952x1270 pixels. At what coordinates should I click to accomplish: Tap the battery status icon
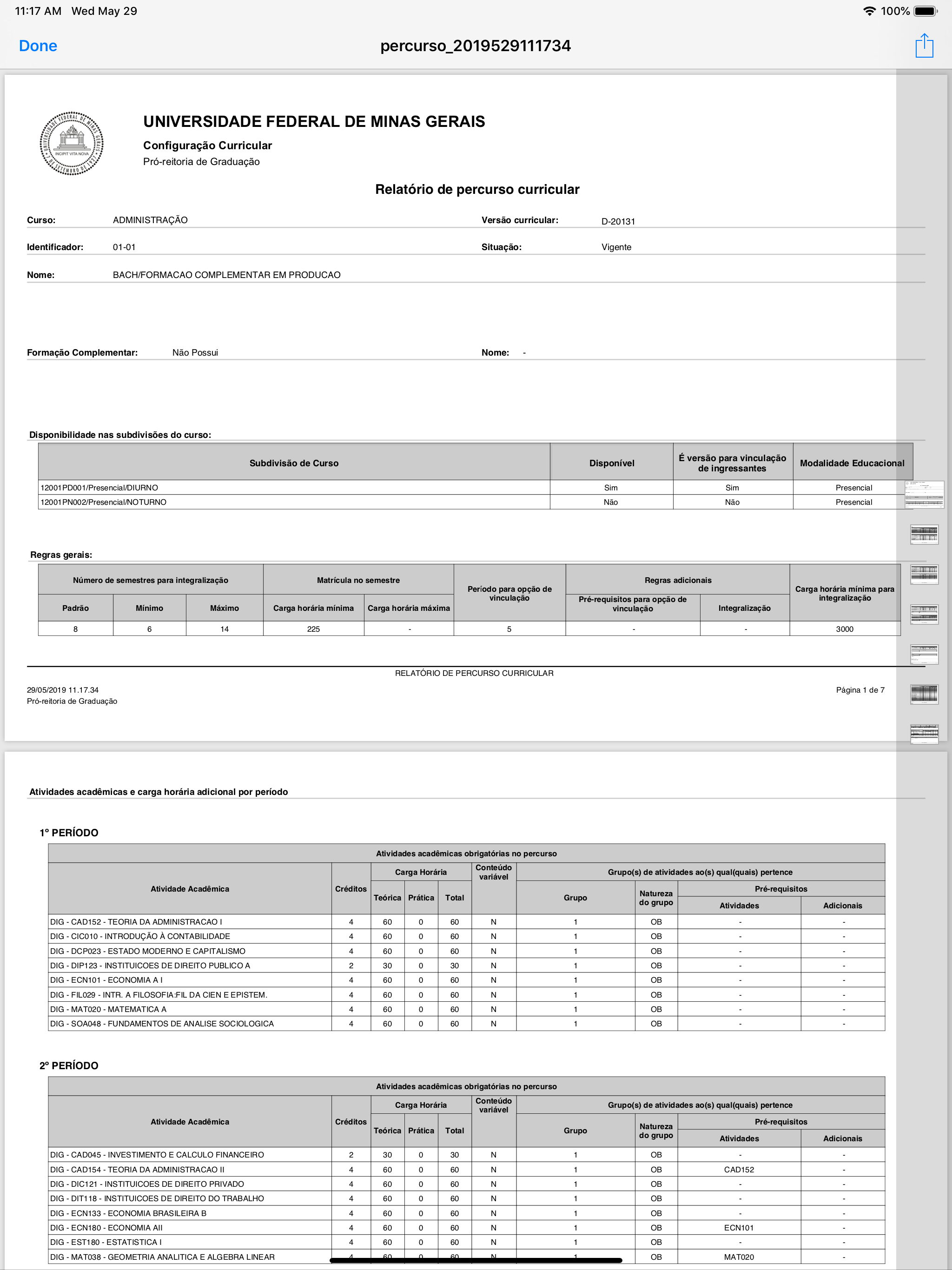point(925,11)
